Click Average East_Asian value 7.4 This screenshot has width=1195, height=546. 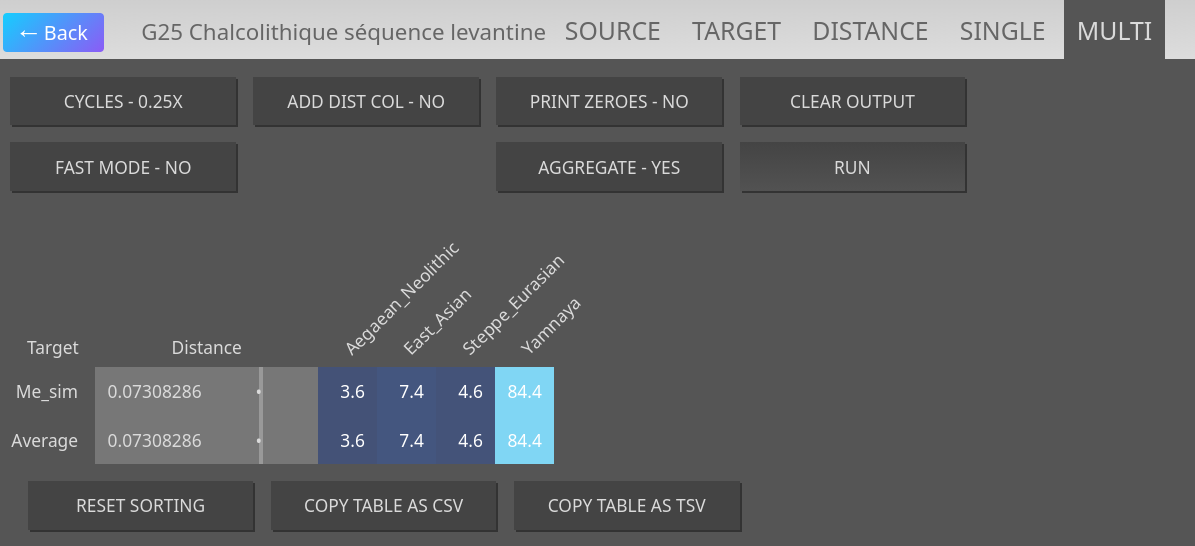pos(407,441)
